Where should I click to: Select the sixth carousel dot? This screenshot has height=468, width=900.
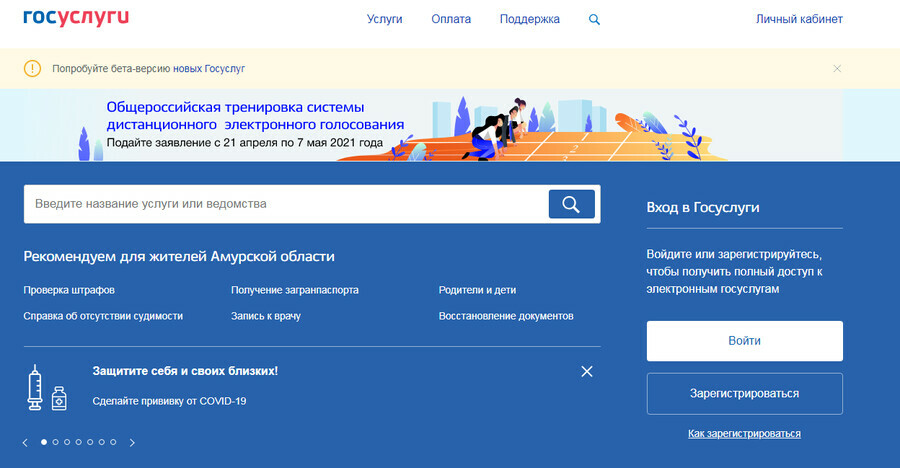(x=101, y=442)
